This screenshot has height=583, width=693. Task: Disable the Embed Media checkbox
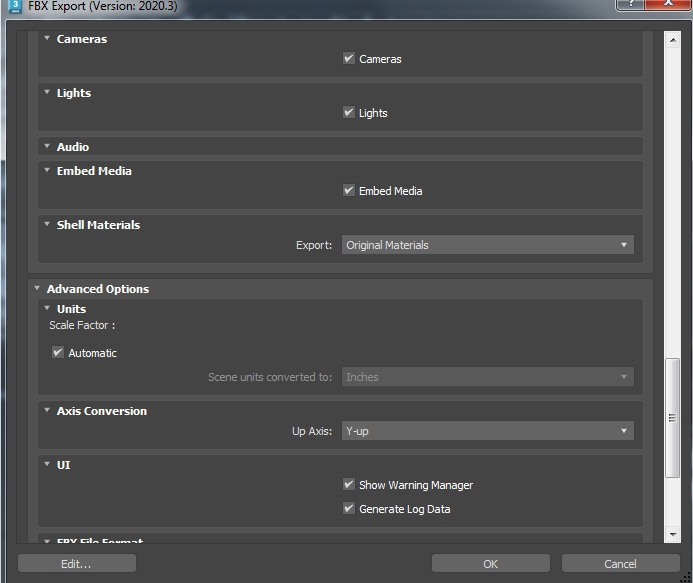(x=349, y=191)
